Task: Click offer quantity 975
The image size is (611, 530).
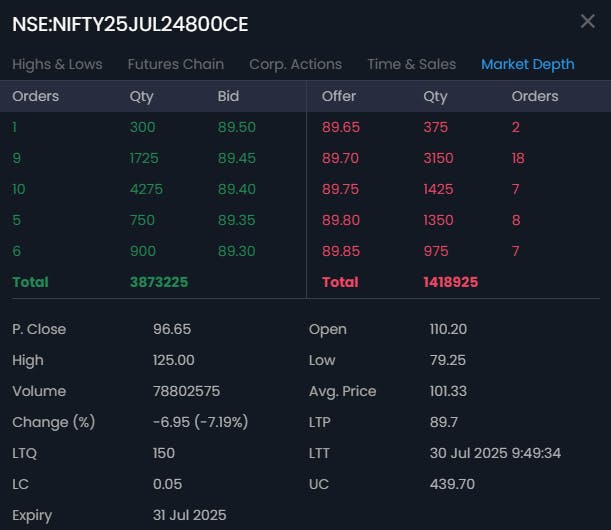Action: [x=436, y=251]
